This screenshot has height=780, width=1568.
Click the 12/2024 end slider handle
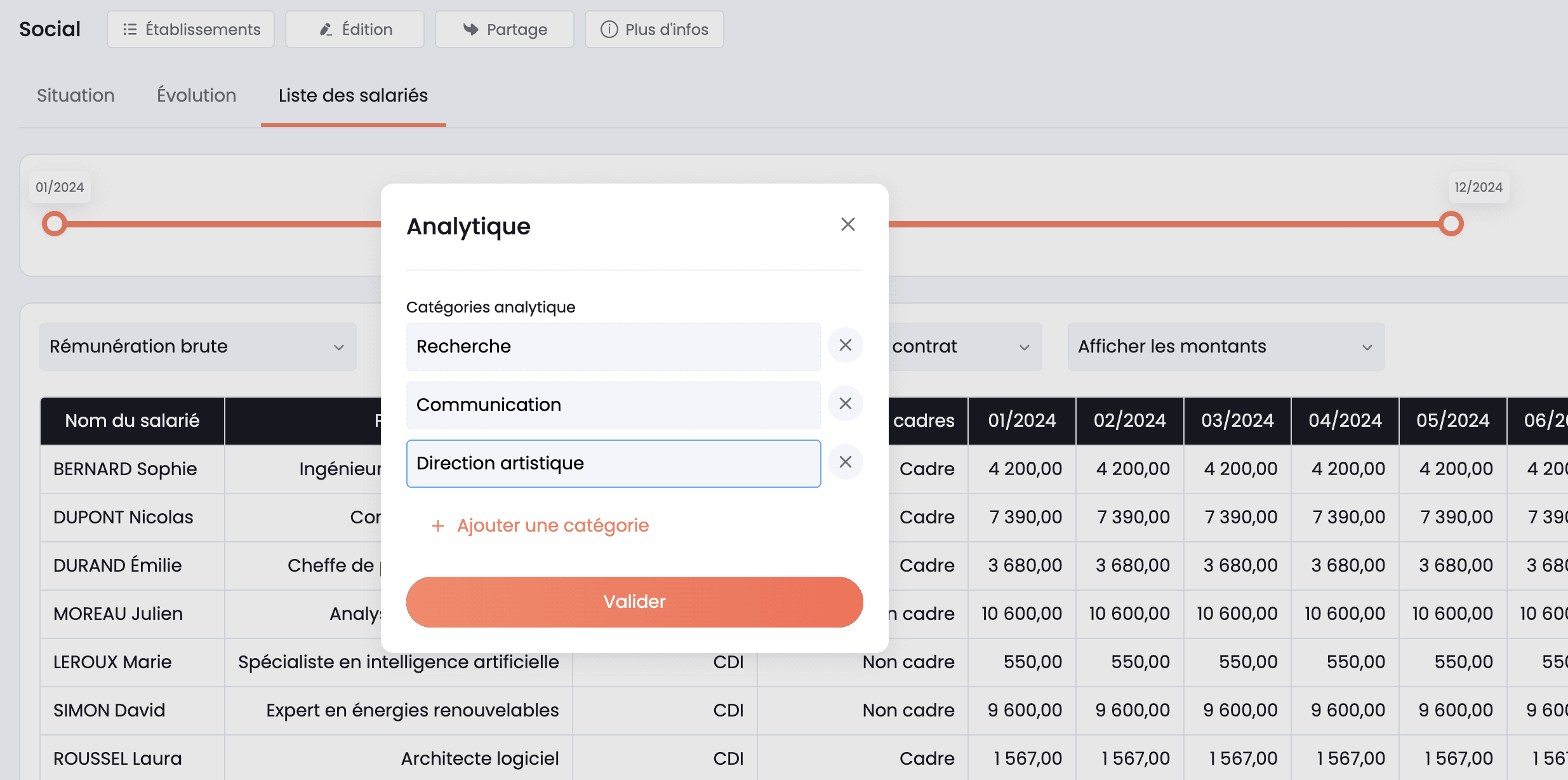click(x=1451, y=224)
